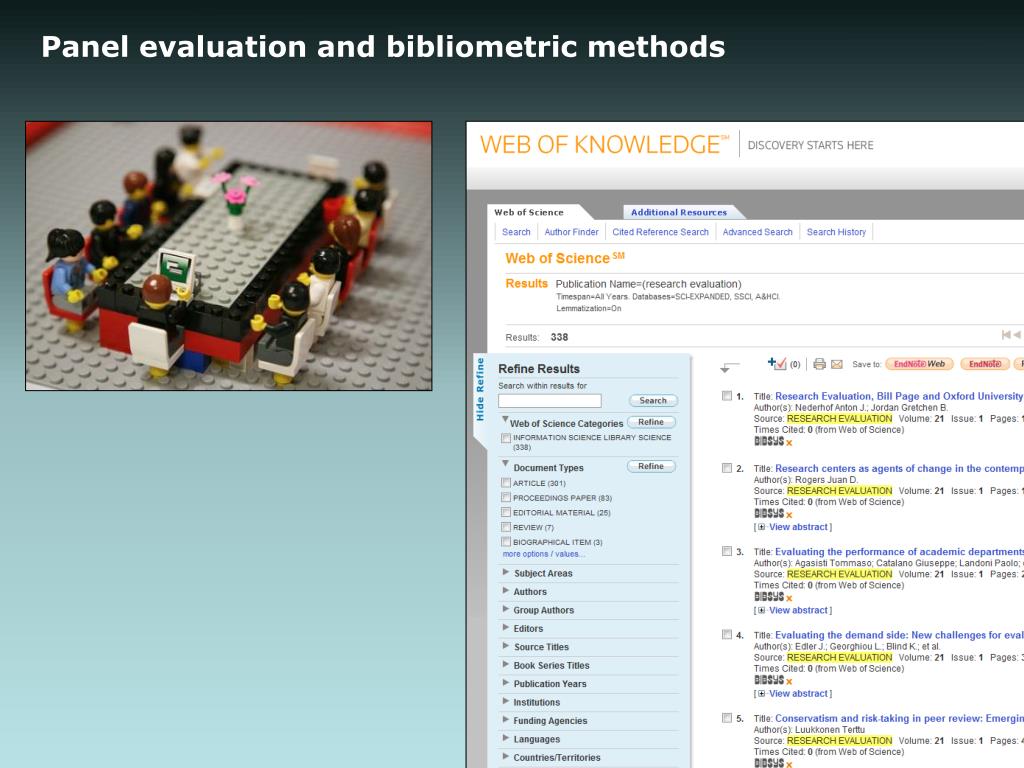This screenshot has width=1024, height=768.
Task: Open the LEGO meeting photo thumbnail
Action: [229, 256]
